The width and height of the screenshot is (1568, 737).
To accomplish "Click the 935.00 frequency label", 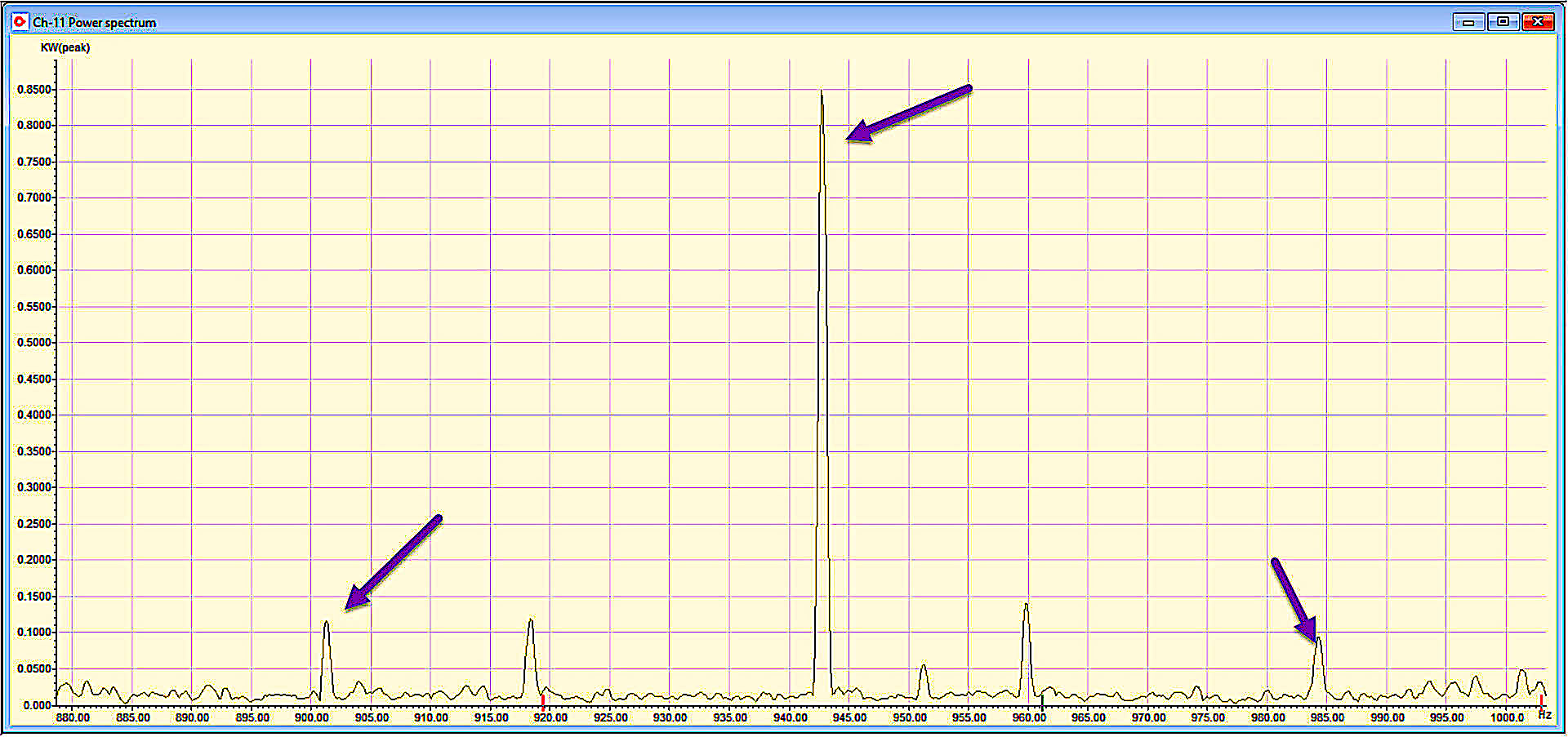I will pyautogui.click(x=730, y=718).
